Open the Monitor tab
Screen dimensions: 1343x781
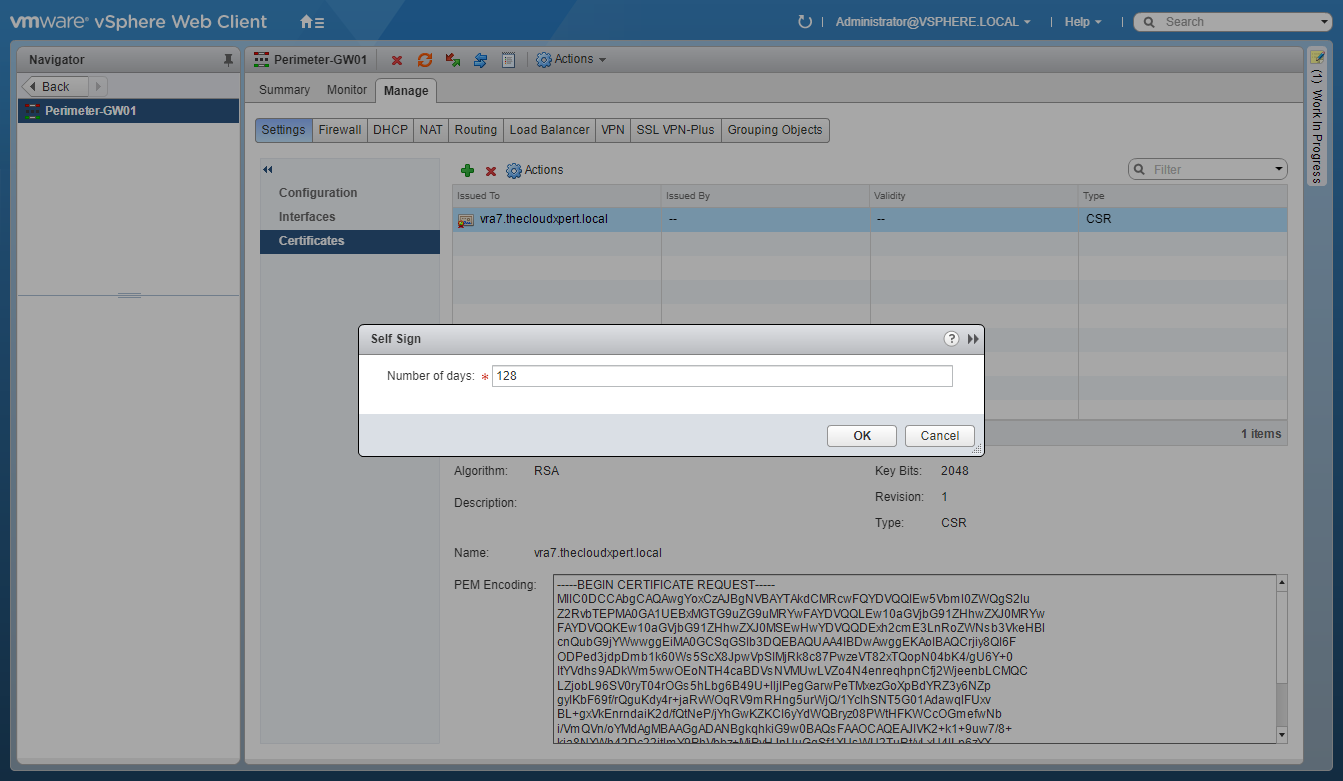coord(347,90)
